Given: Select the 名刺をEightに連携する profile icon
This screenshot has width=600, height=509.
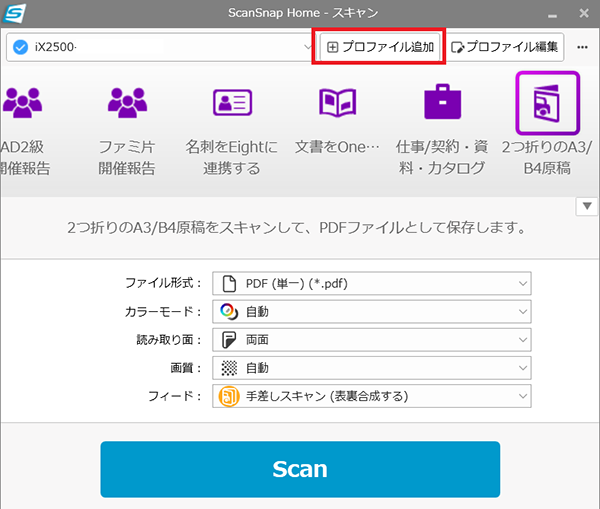Looking at the screenshot, I should (232, 103).
